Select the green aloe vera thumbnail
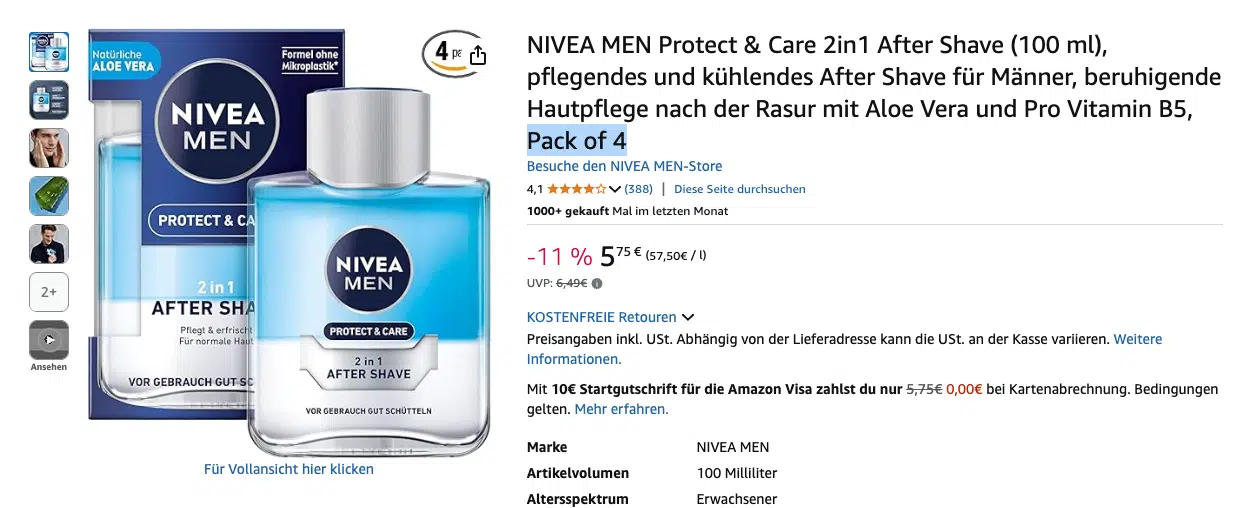1239x508 pixels. [x=49, y=196]
